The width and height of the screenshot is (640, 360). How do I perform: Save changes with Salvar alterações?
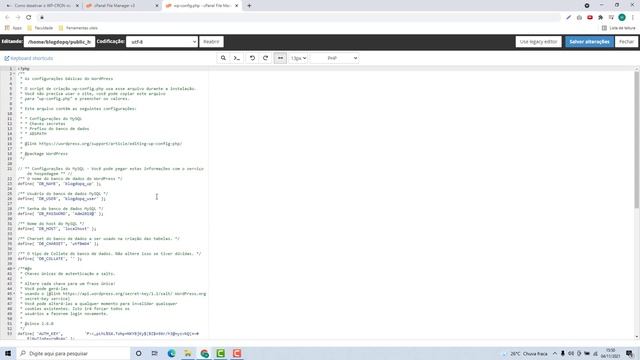[589, 42]
